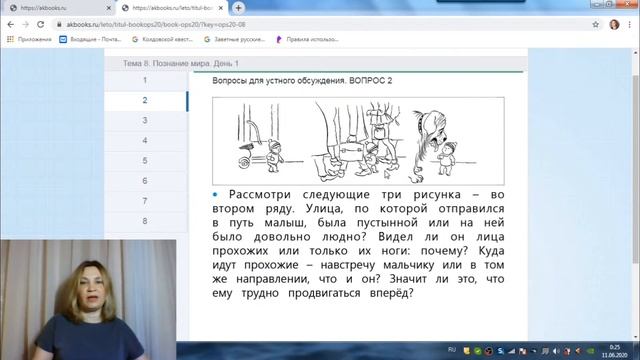Click the lock icon in address bar
The height and width of the screenshot is (360, 640).
point(59,24)
